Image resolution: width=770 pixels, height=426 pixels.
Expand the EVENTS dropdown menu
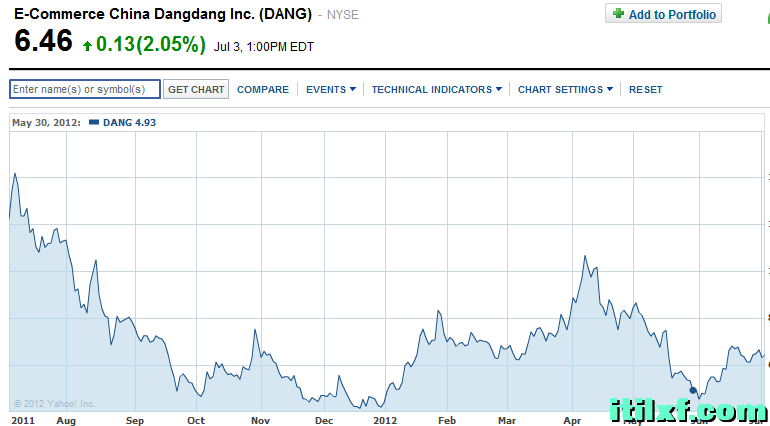click(330, 89)
